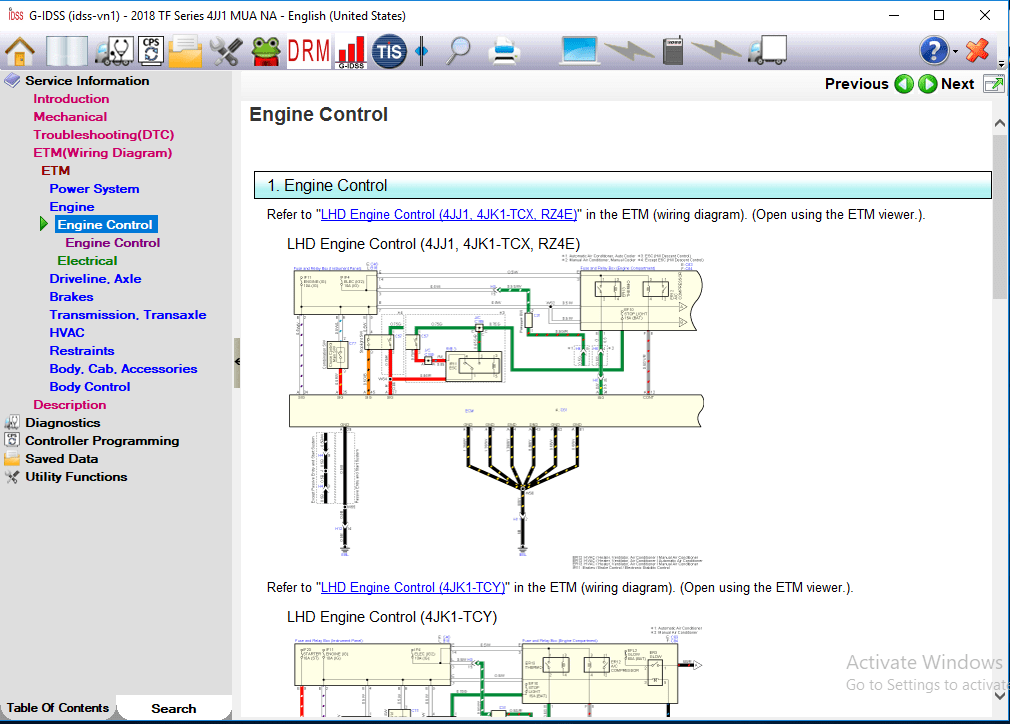Collapse the left panel using the side arrow
This screenshot has height=724, width=1010.
pos(237,362)
